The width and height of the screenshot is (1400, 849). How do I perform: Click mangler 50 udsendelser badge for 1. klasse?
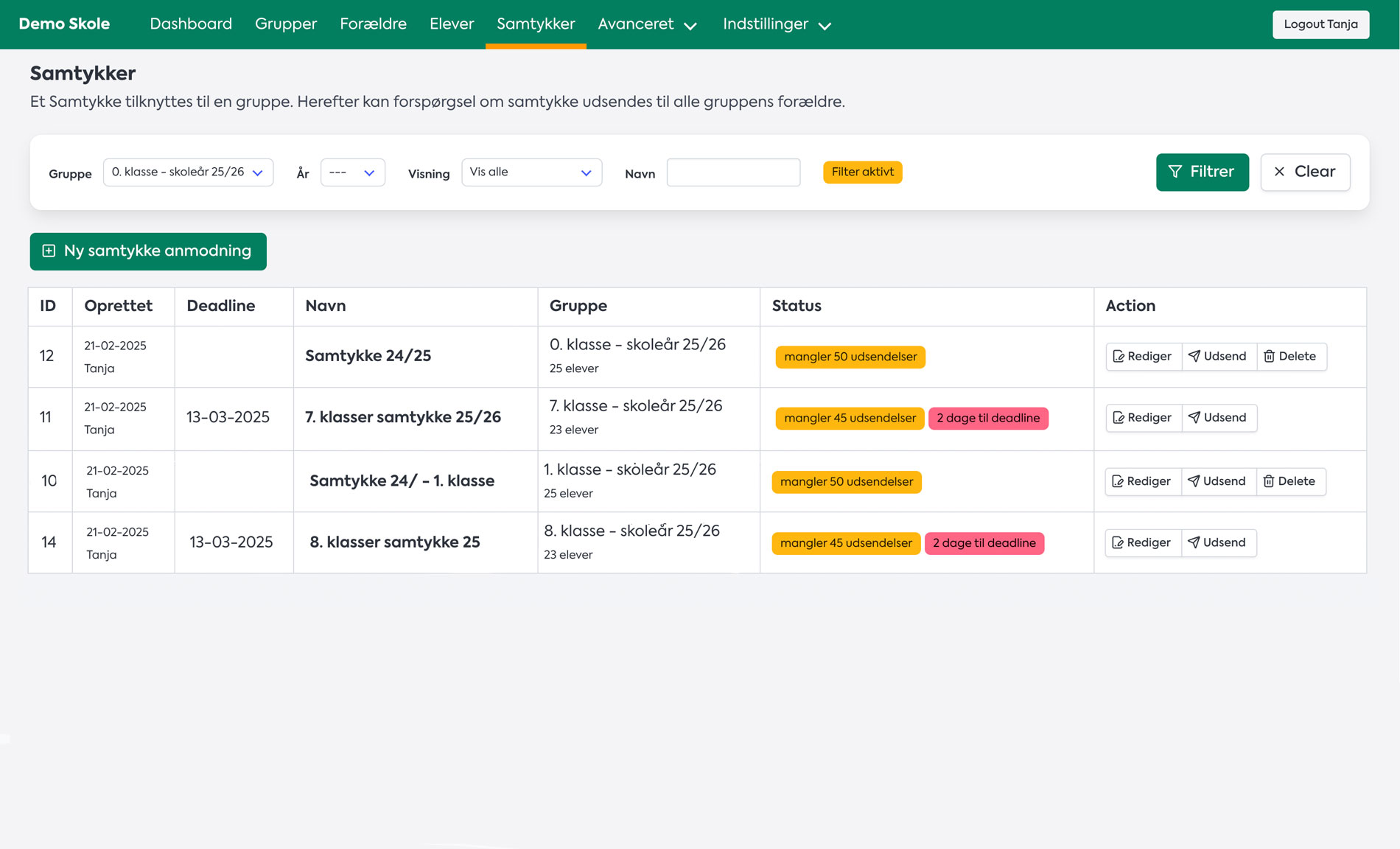(x=846, y=482)
